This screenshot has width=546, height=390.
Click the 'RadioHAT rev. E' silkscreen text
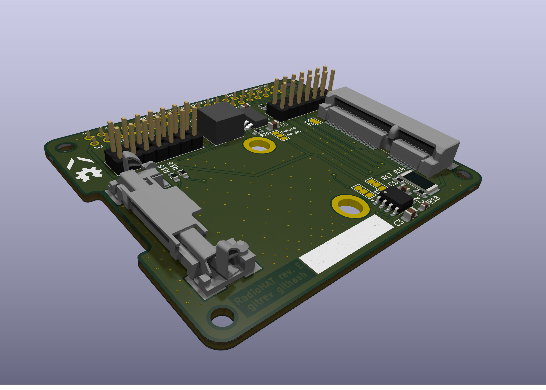tap(268, 284)
